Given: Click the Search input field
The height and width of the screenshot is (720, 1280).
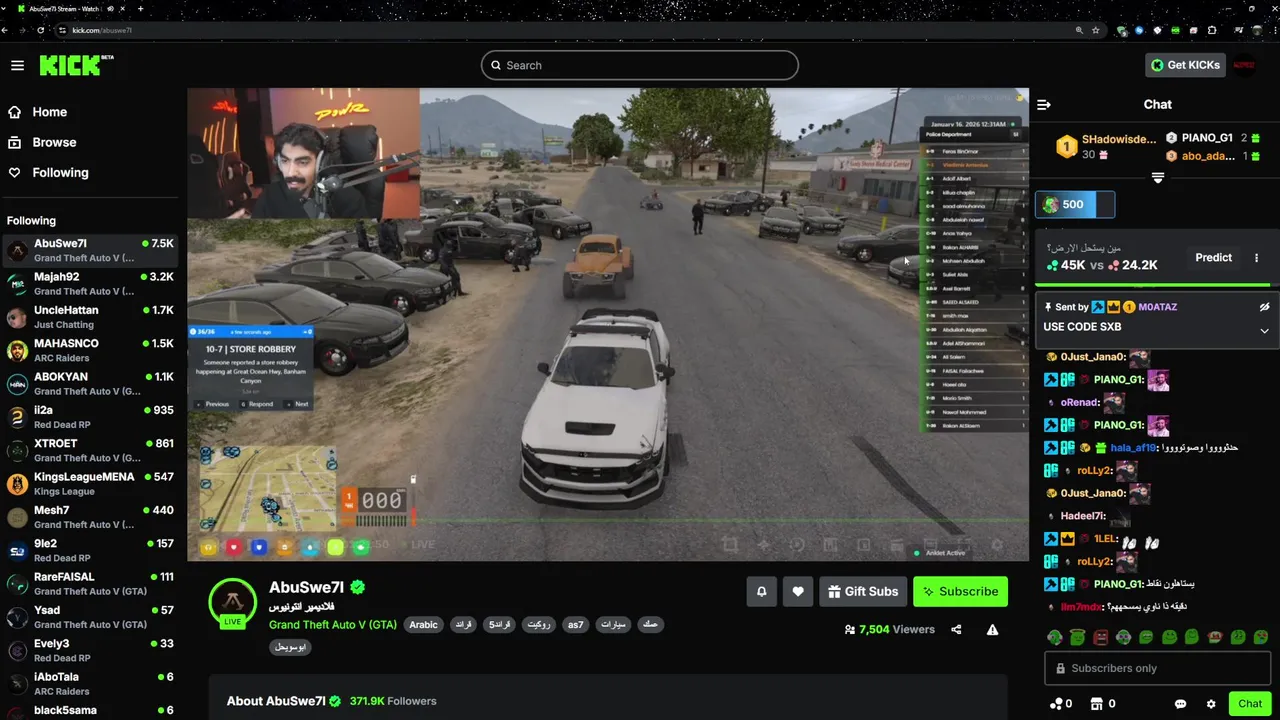Looking at the screenshot, I should point(640,65).
